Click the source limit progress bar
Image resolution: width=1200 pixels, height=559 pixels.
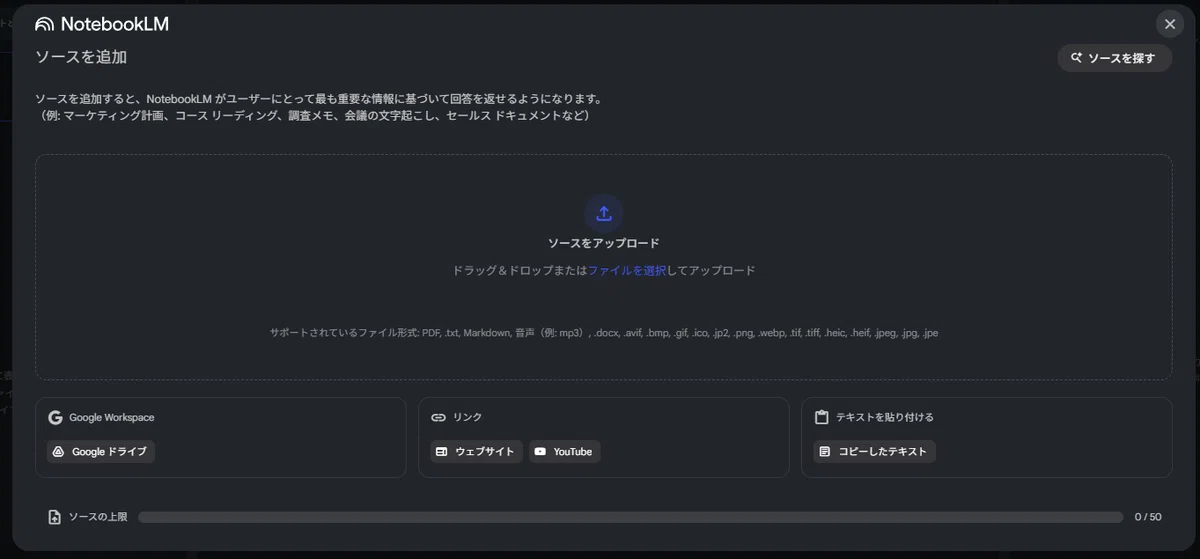631,517
